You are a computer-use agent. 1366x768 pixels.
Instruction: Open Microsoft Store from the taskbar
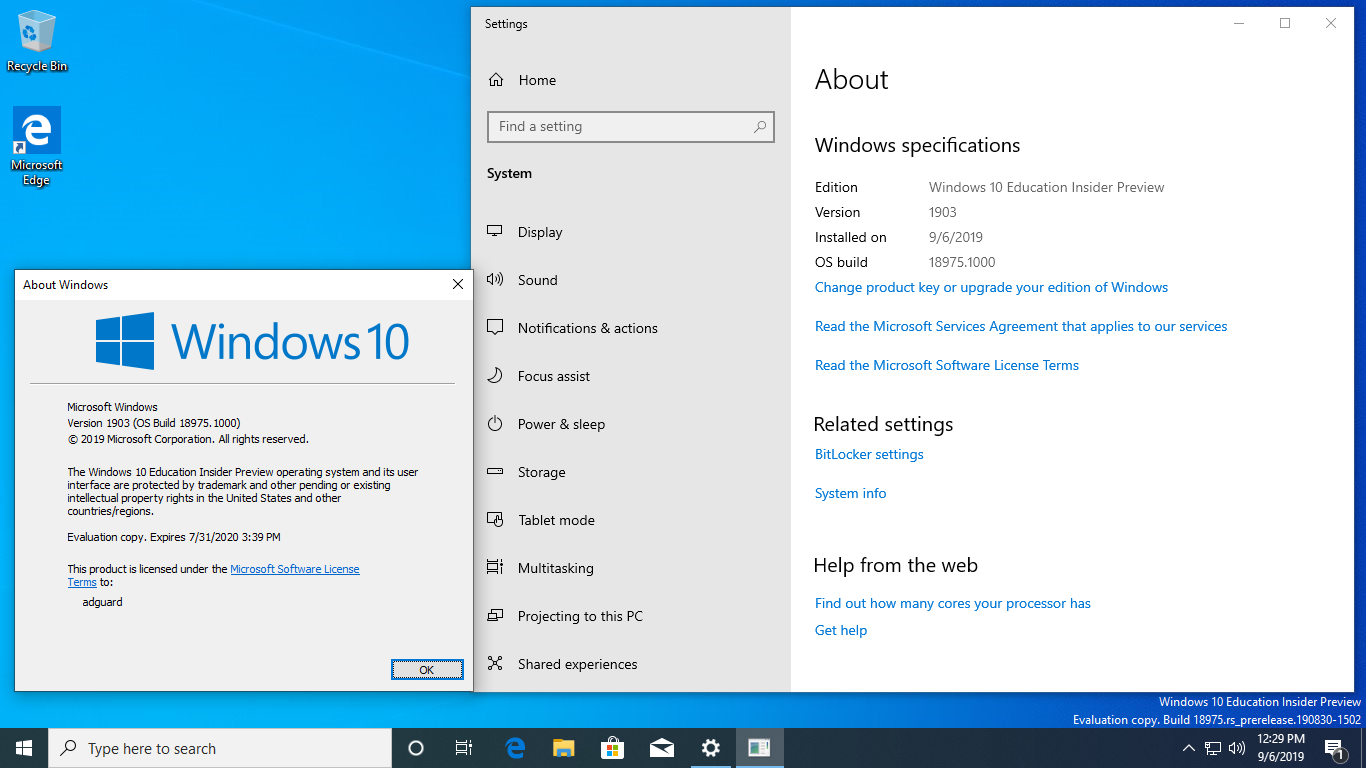612,748
